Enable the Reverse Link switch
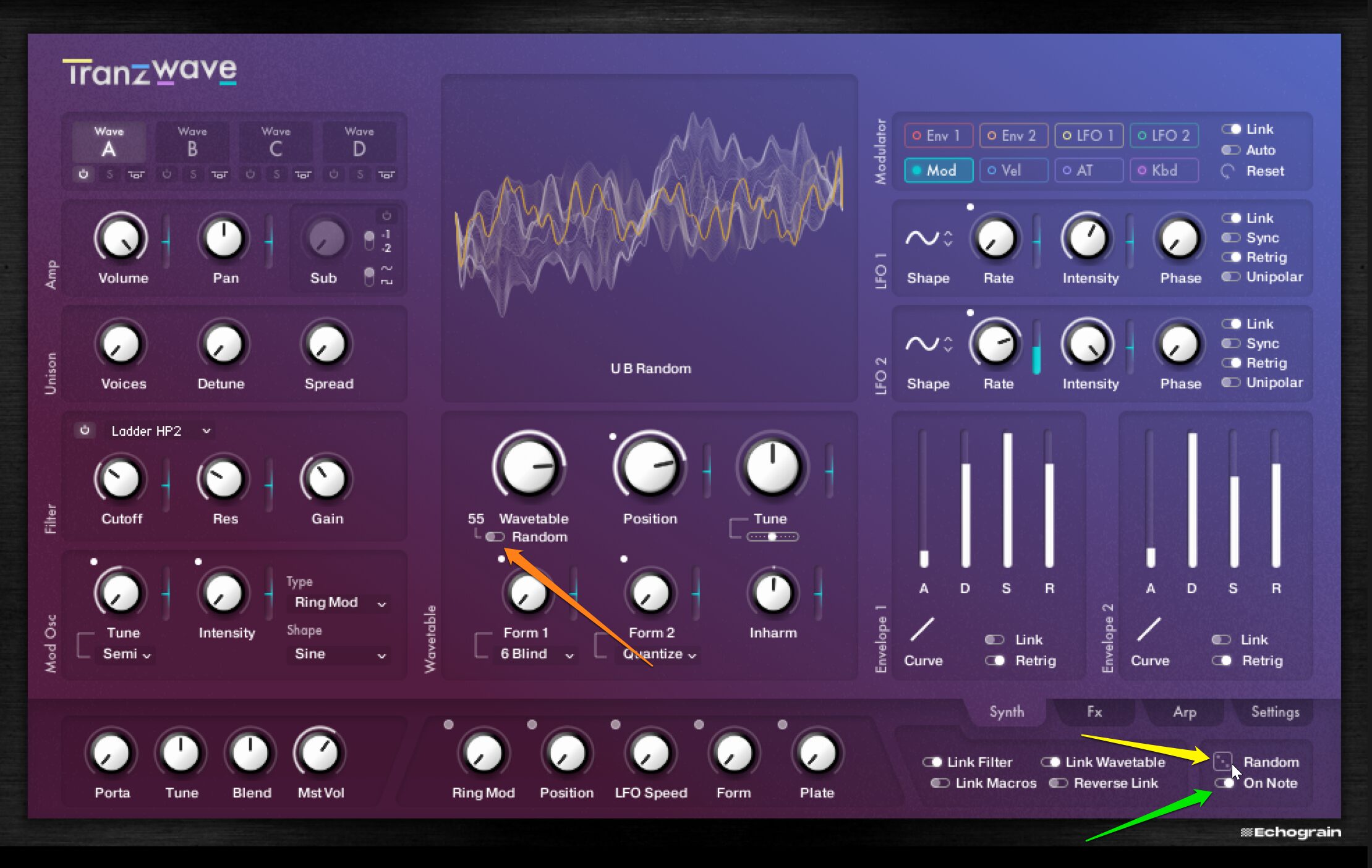Screen dimensions: 1372x868 [x=1058, y=783]
